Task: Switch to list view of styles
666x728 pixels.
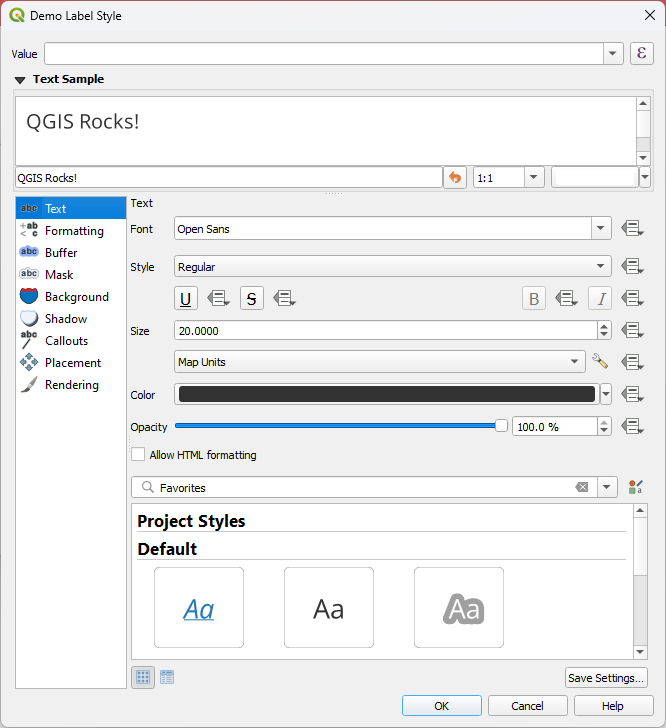Action: point(167,677)
